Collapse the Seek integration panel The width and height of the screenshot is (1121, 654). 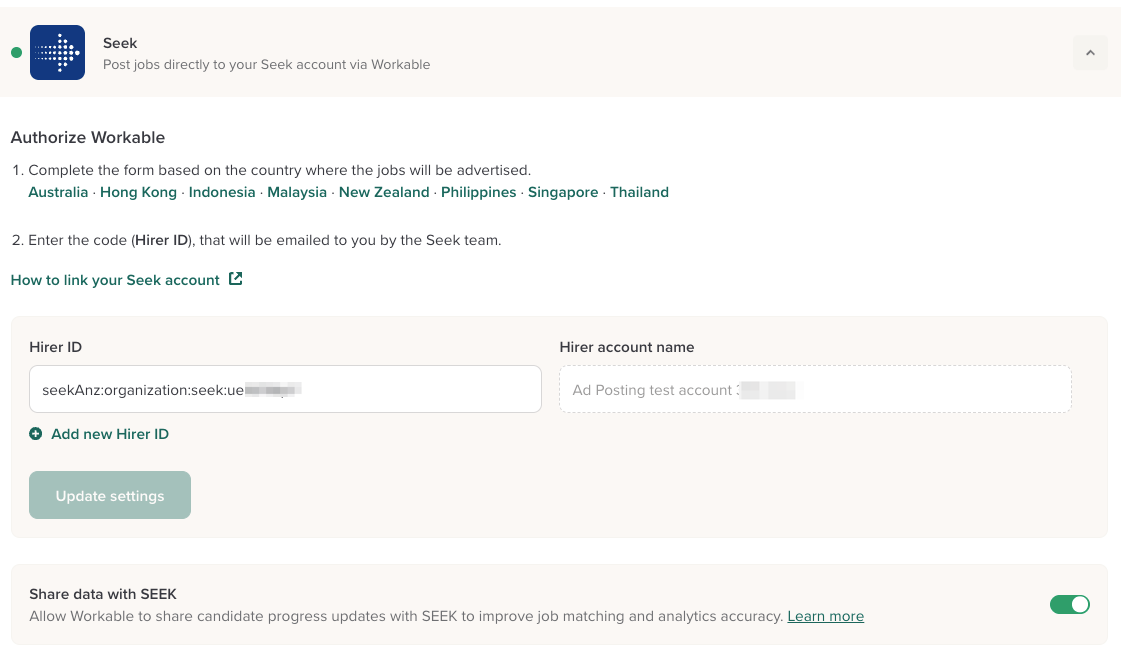(1090, 53)
